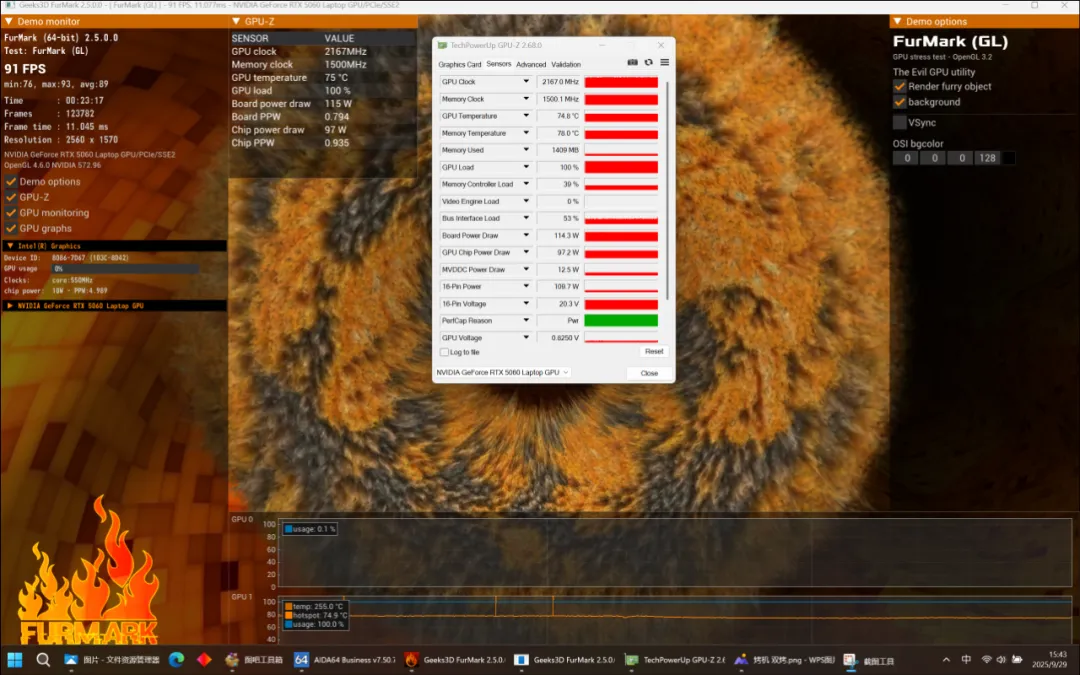Click the Wi-Fi tray icon
The width and height of the screenshot is (1080, 675).
[x=986, y=659]
